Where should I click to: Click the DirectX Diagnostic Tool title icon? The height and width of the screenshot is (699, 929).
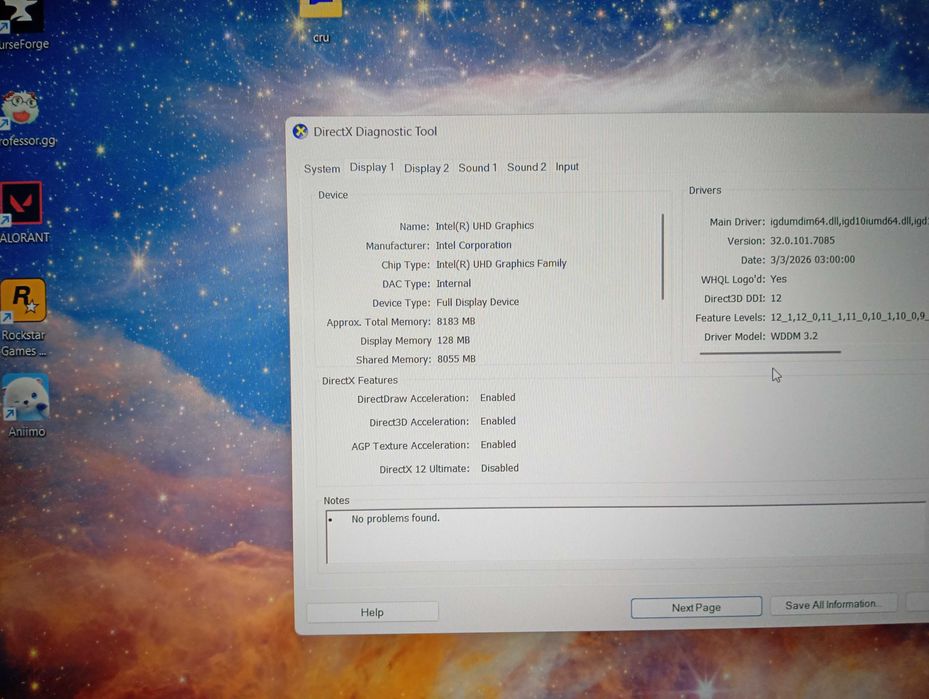(300, 132)
